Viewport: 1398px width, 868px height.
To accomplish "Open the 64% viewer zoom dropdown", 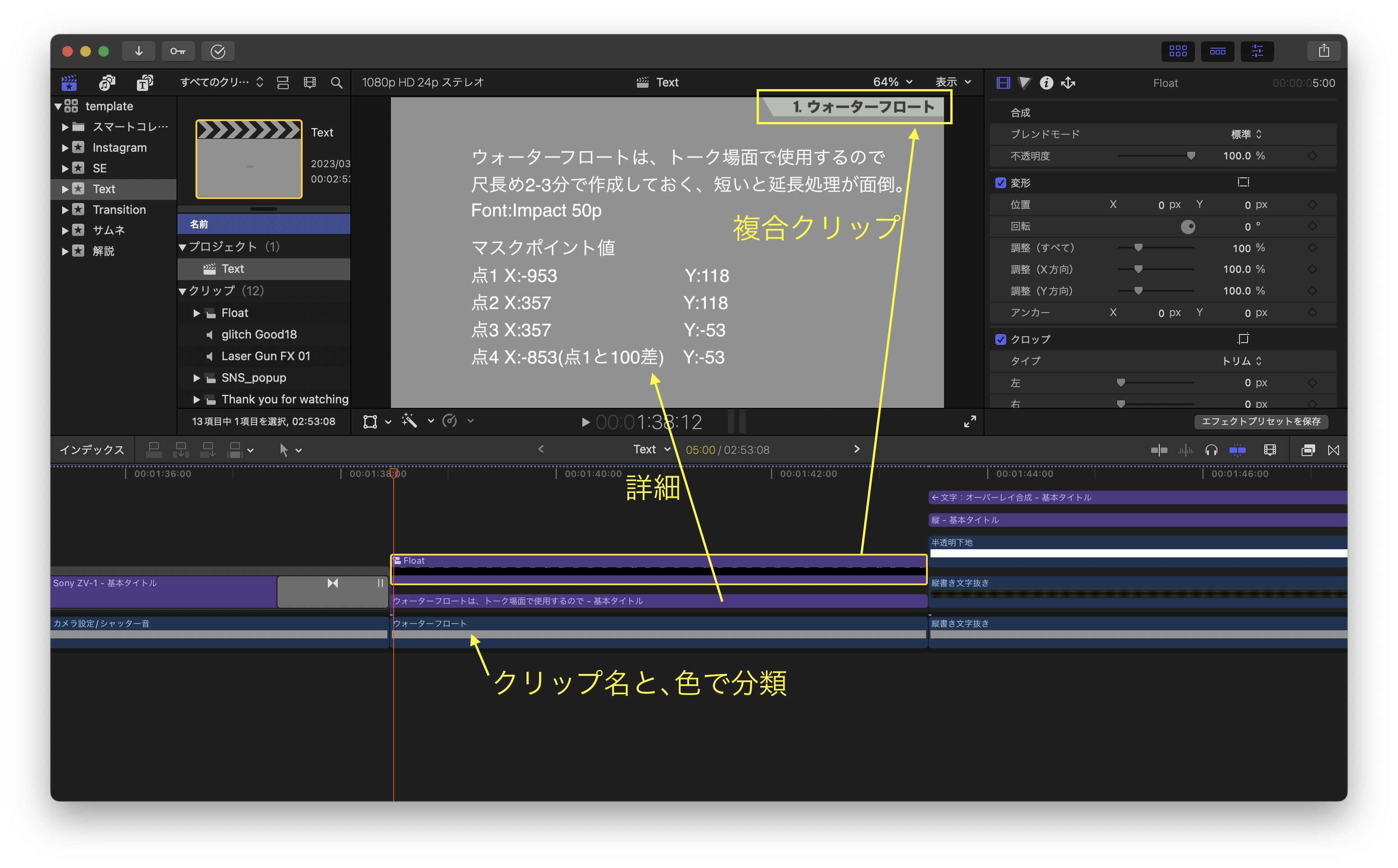I will (892, 82).
